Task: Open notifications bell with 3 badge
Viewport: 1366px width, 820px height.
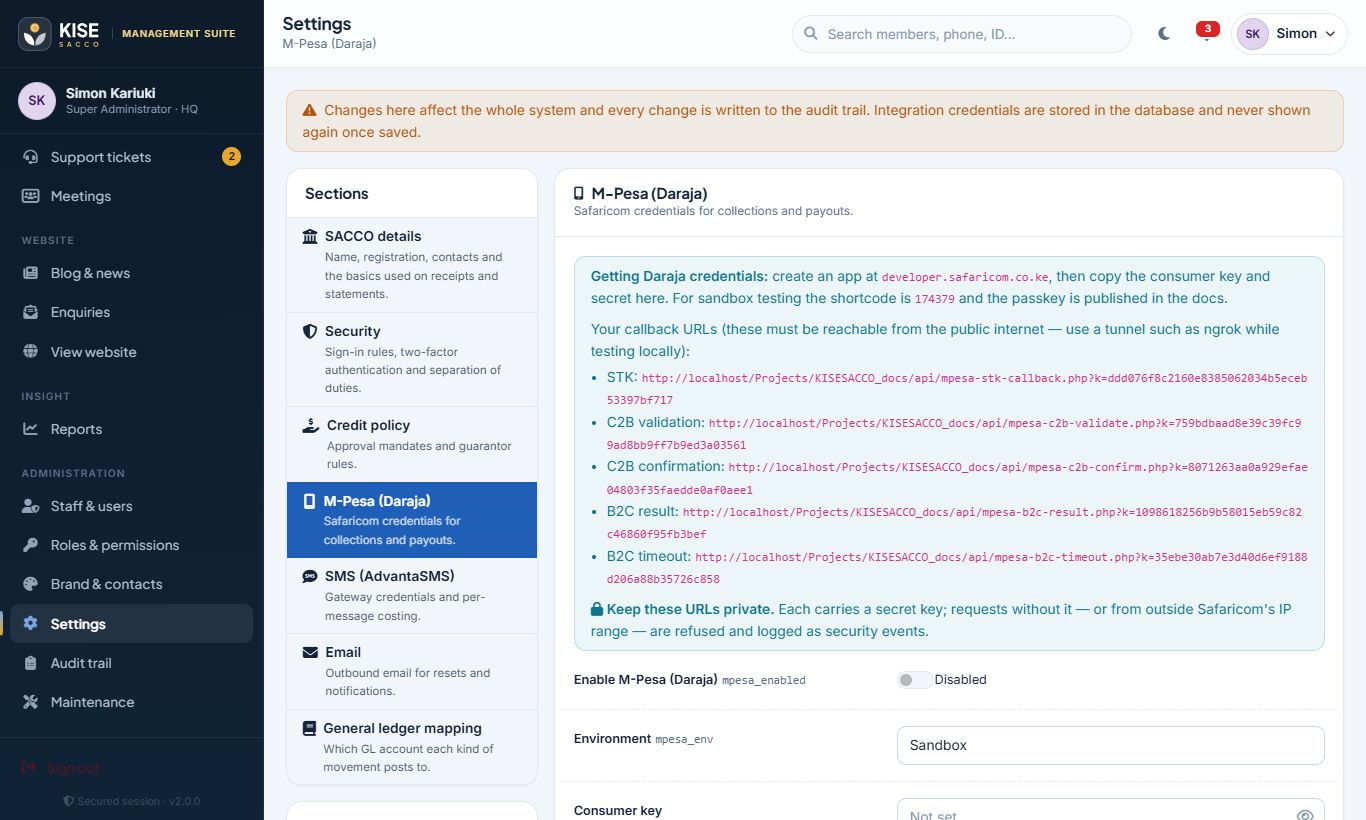Action: (x=1207, y=32)
